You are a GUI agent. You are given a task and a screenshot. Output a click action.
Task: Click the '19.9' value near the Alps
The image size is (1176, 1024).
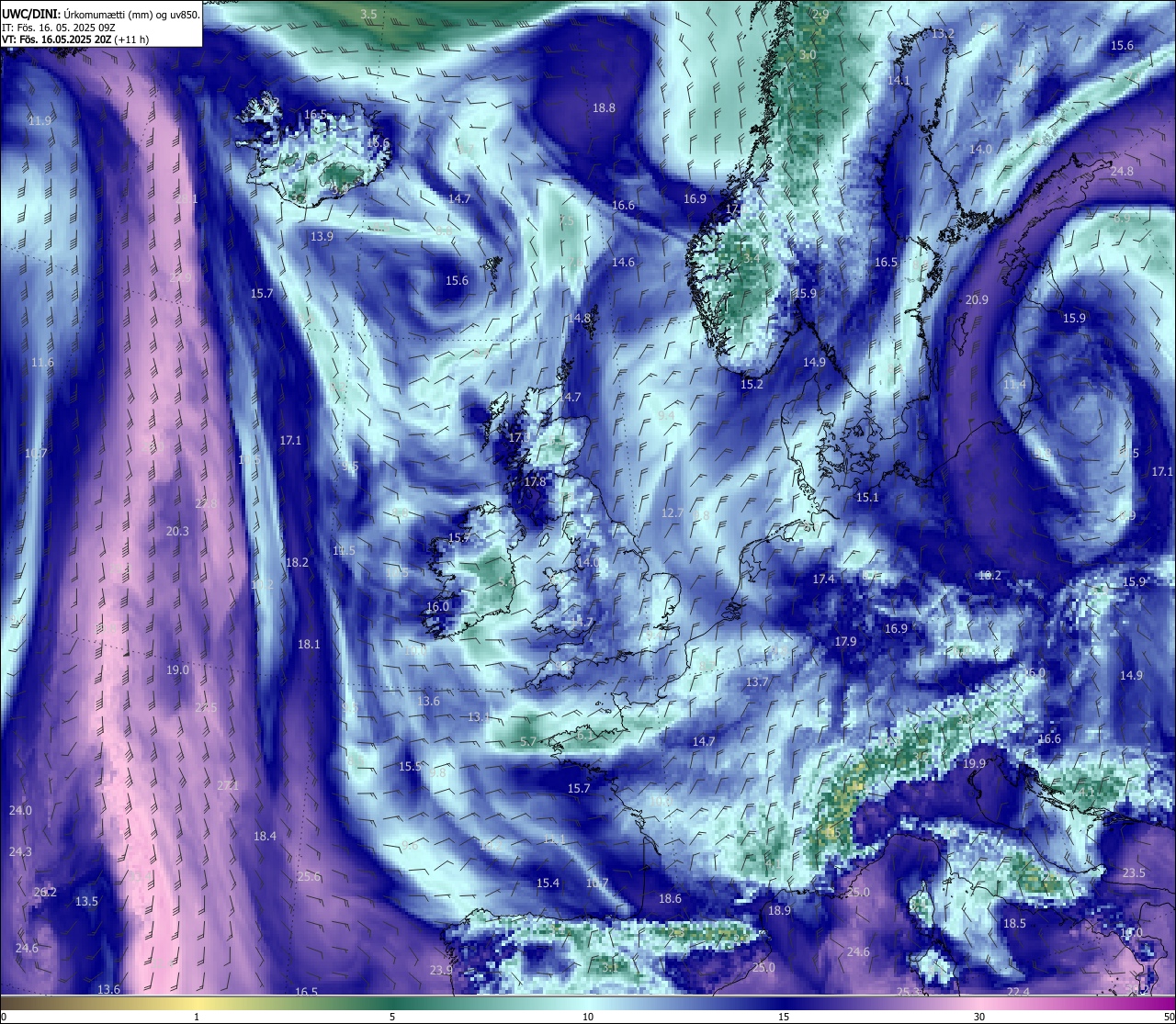pos(974,763)
